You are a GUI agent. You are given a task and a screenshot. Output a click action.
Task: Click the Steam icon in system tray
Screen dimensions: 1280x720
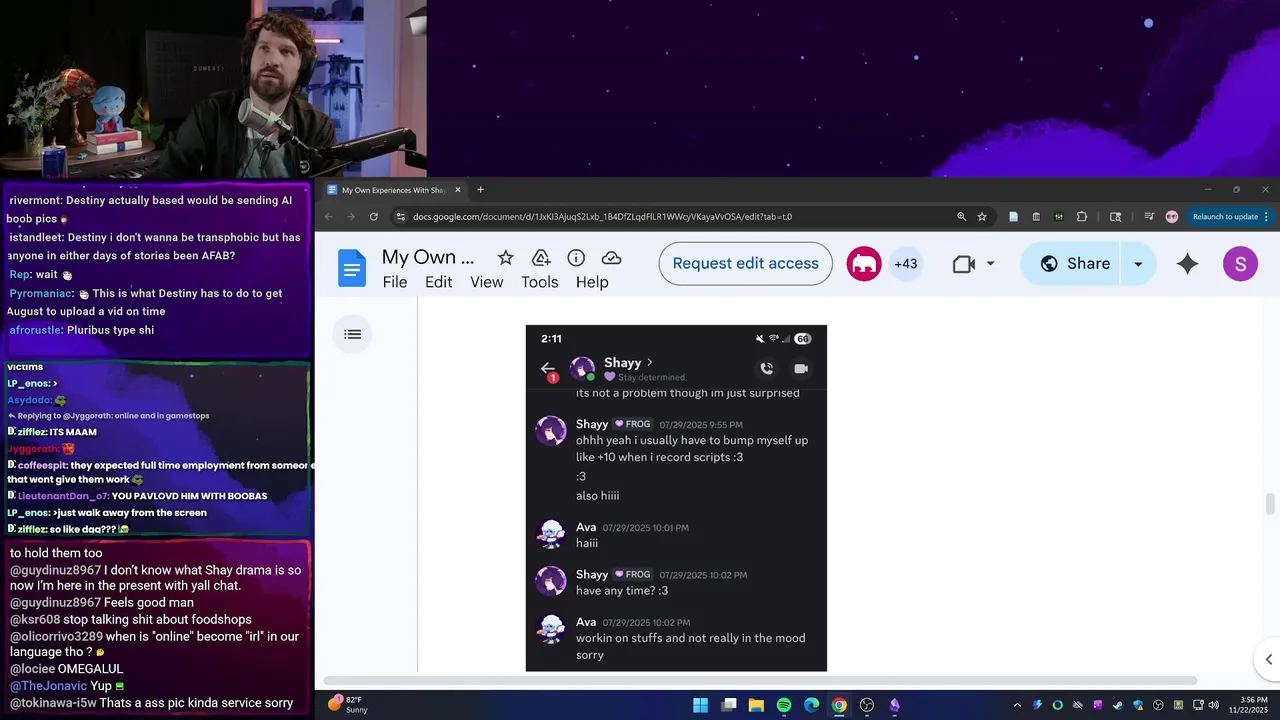1117,705
